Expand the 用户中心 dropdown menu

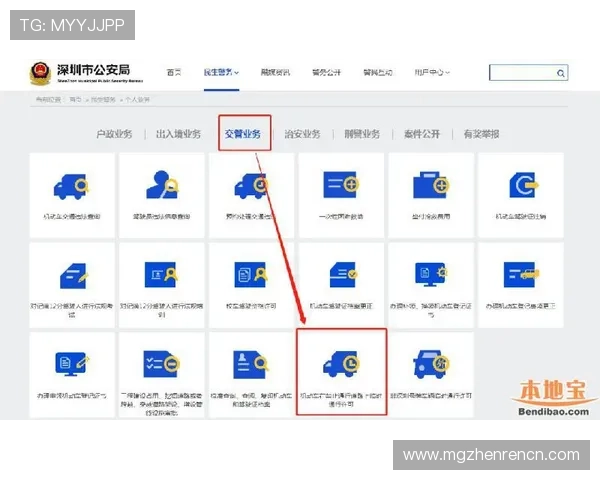tap(433, 73)
